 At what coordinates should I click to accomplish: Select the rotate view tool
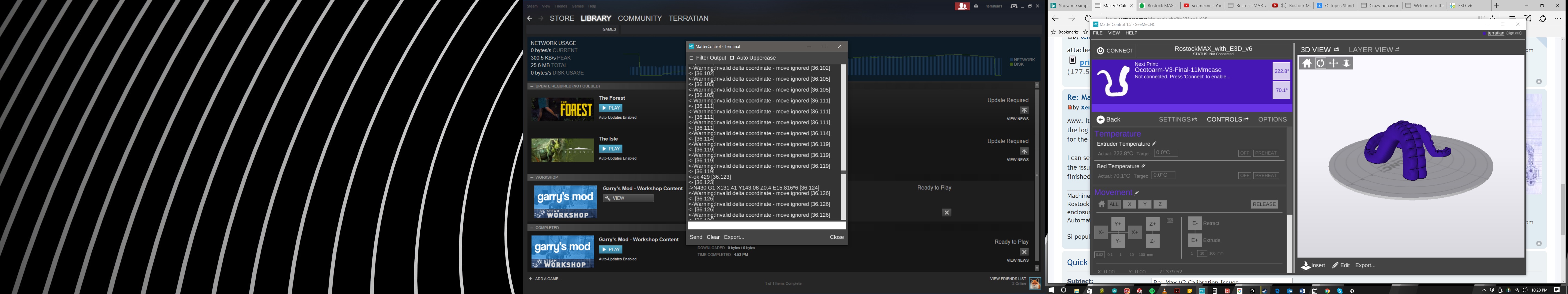tap(1320, 63)
